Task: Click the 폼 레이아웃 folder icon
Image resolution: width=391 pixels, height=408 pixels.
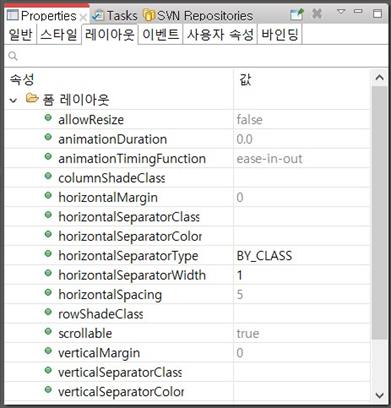Action: pyautogui.click(x=32, y=98)
